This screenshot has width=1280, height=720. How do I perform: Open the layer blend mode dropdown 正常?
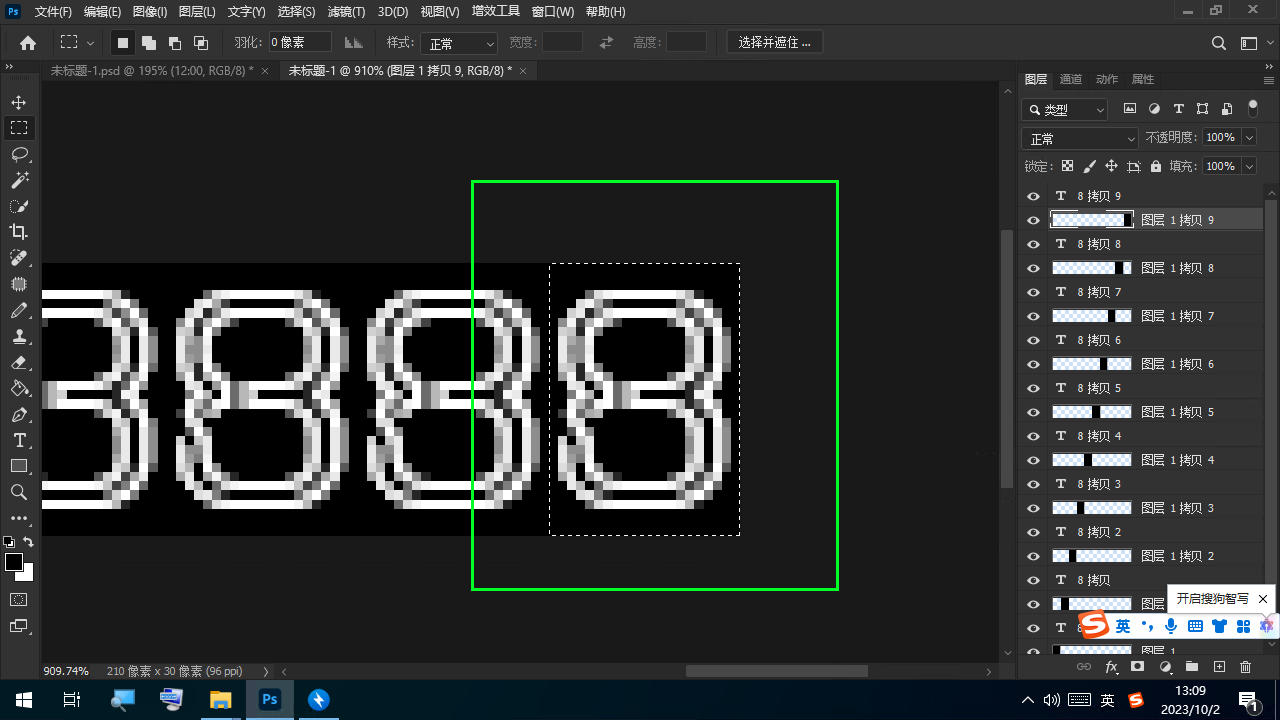[1080, 139]
